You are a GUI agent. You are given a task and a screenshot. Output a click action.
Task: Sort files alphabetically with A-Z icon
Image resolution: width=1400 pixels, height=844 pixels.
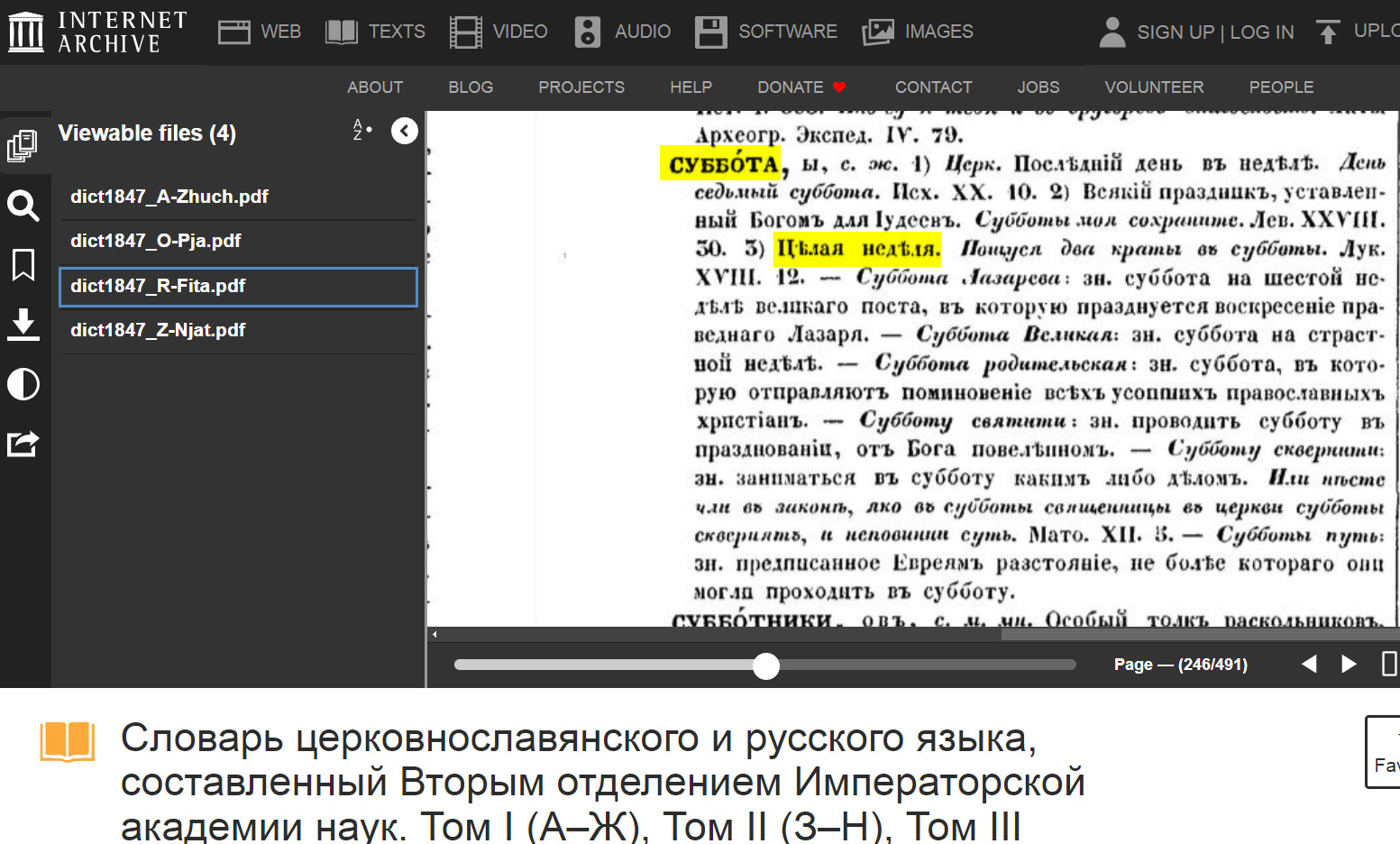pyautogui.click(x=362, y=130)
